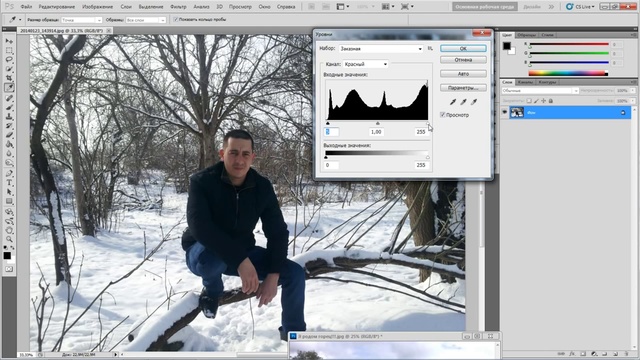Click the Авто button in Levels
Screen dimensions: 640x360
point(463,74)
